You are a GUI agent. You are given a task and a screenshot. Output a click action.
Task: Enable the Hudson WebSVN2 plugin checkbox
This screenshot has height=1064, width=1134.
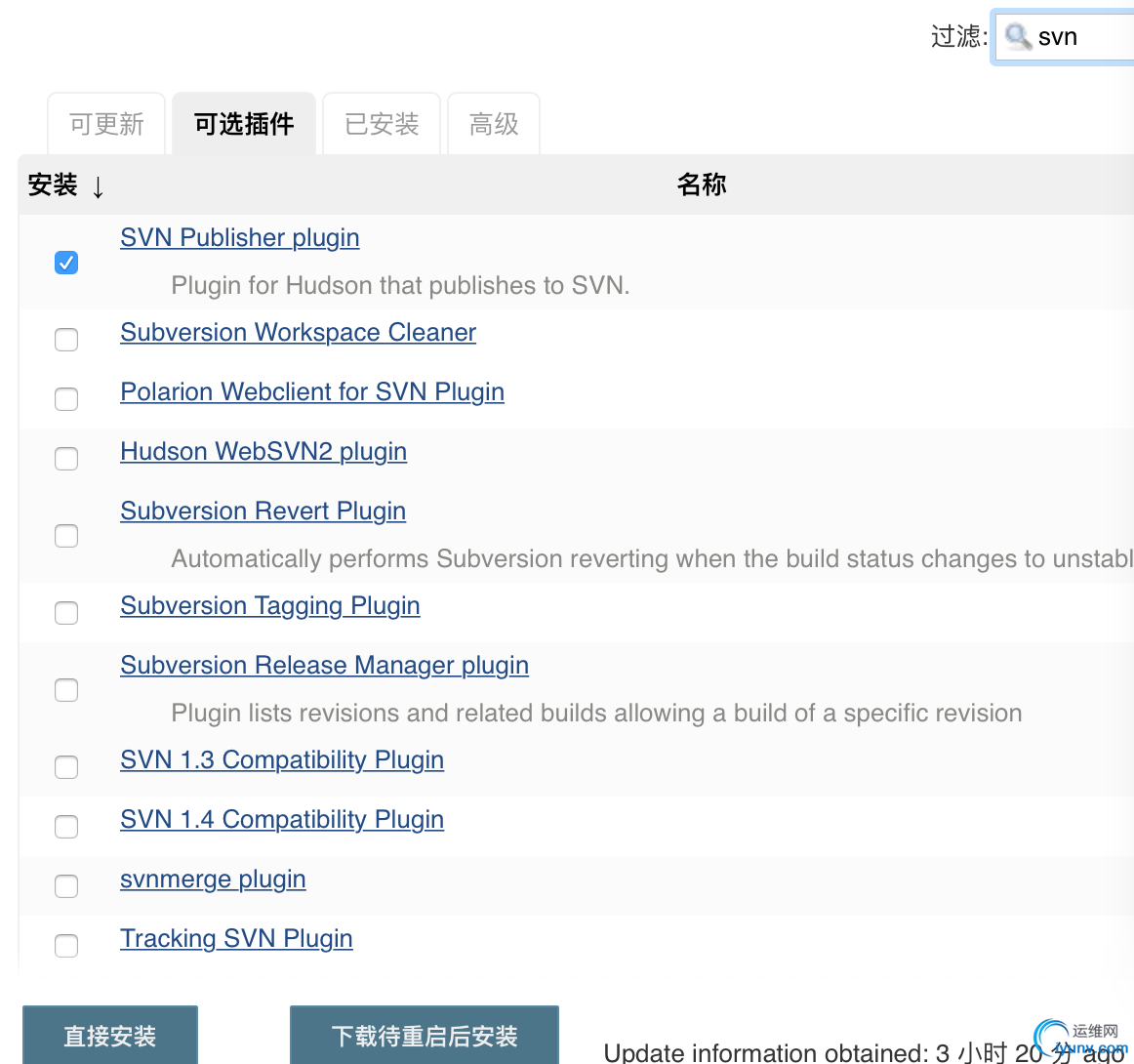66,458
